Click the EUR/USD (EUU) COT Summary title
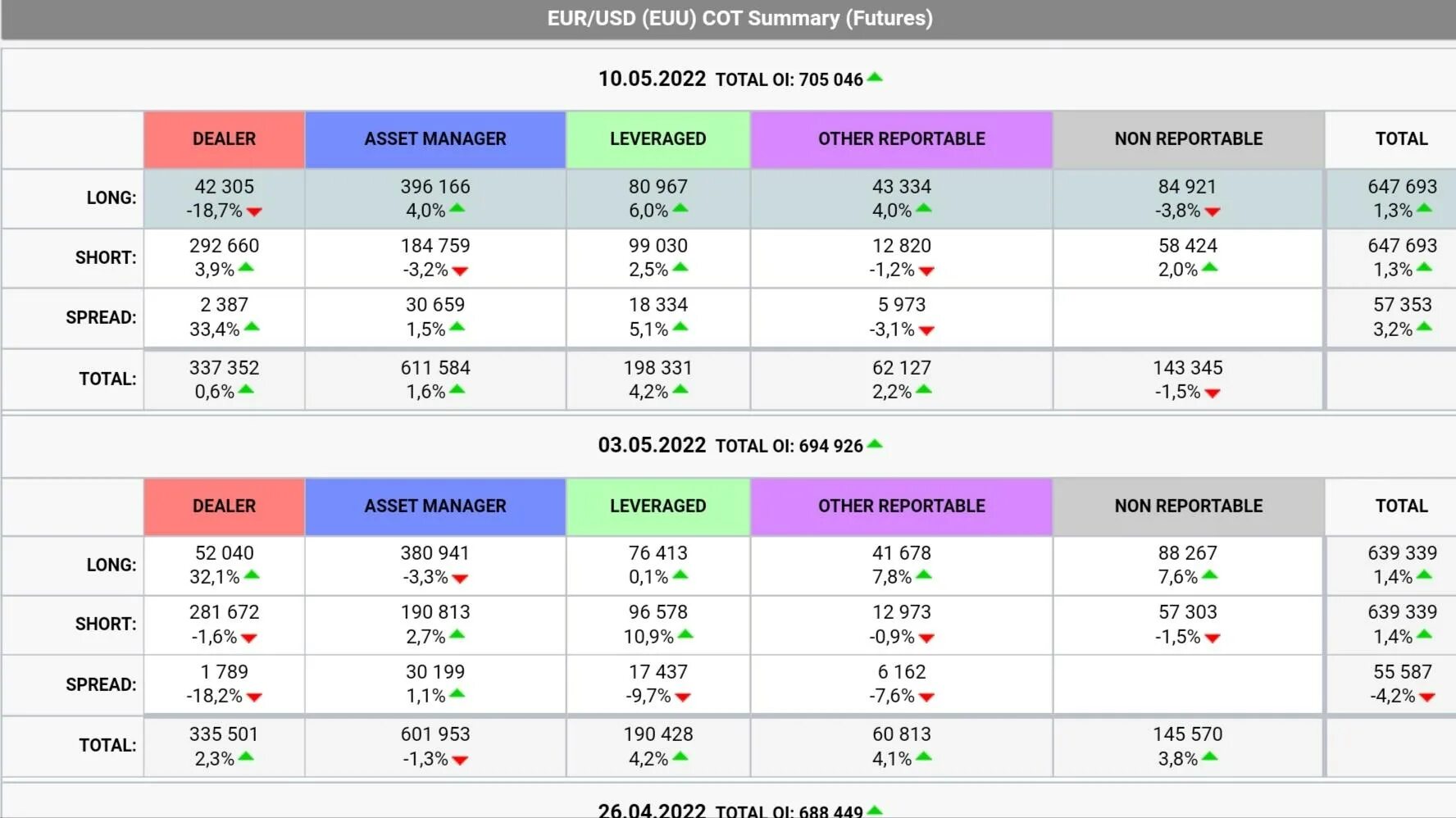Viewport: 1456px width, 818px height. 740,18
